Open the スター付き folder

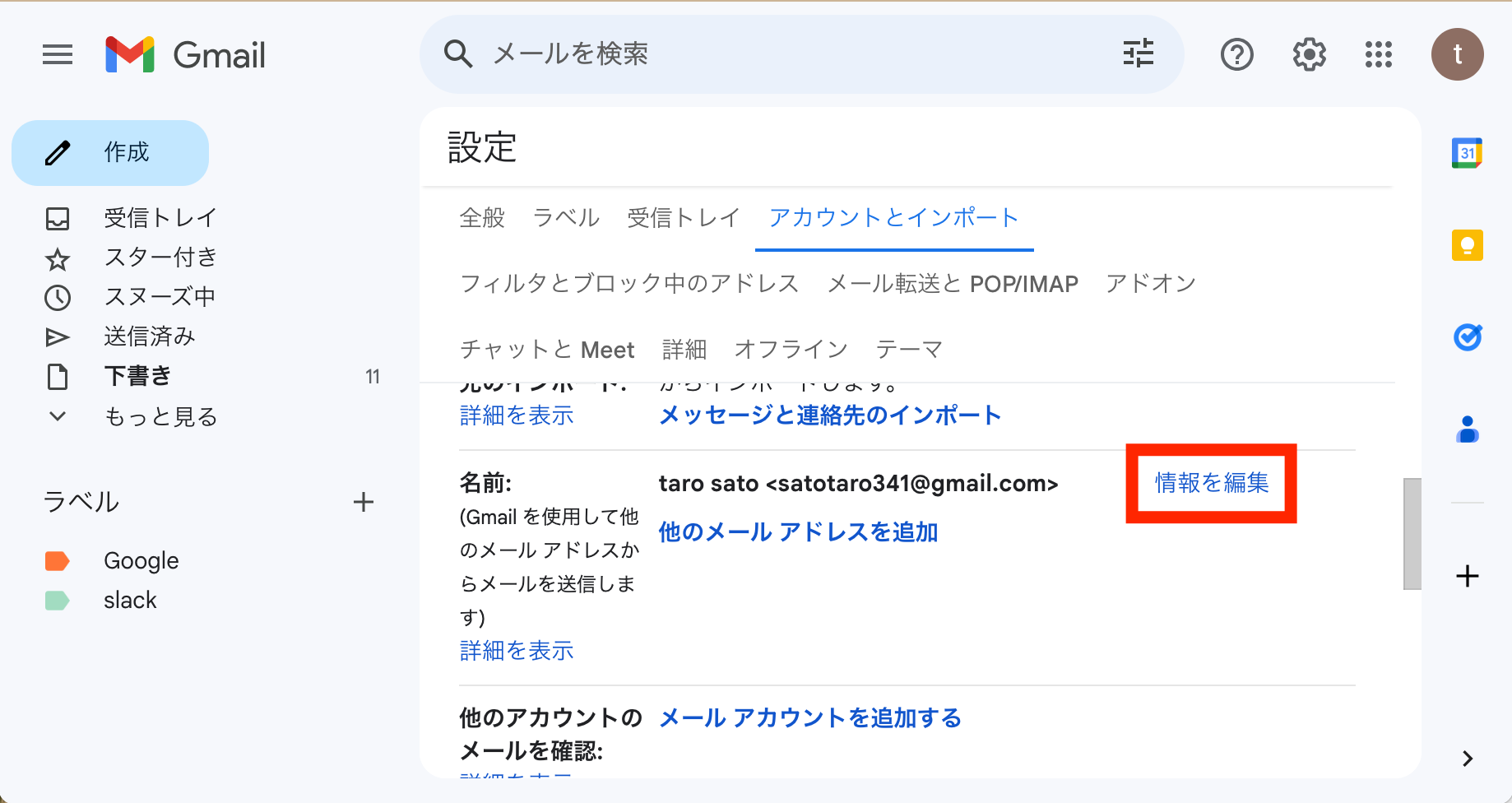tap(160, 258)
